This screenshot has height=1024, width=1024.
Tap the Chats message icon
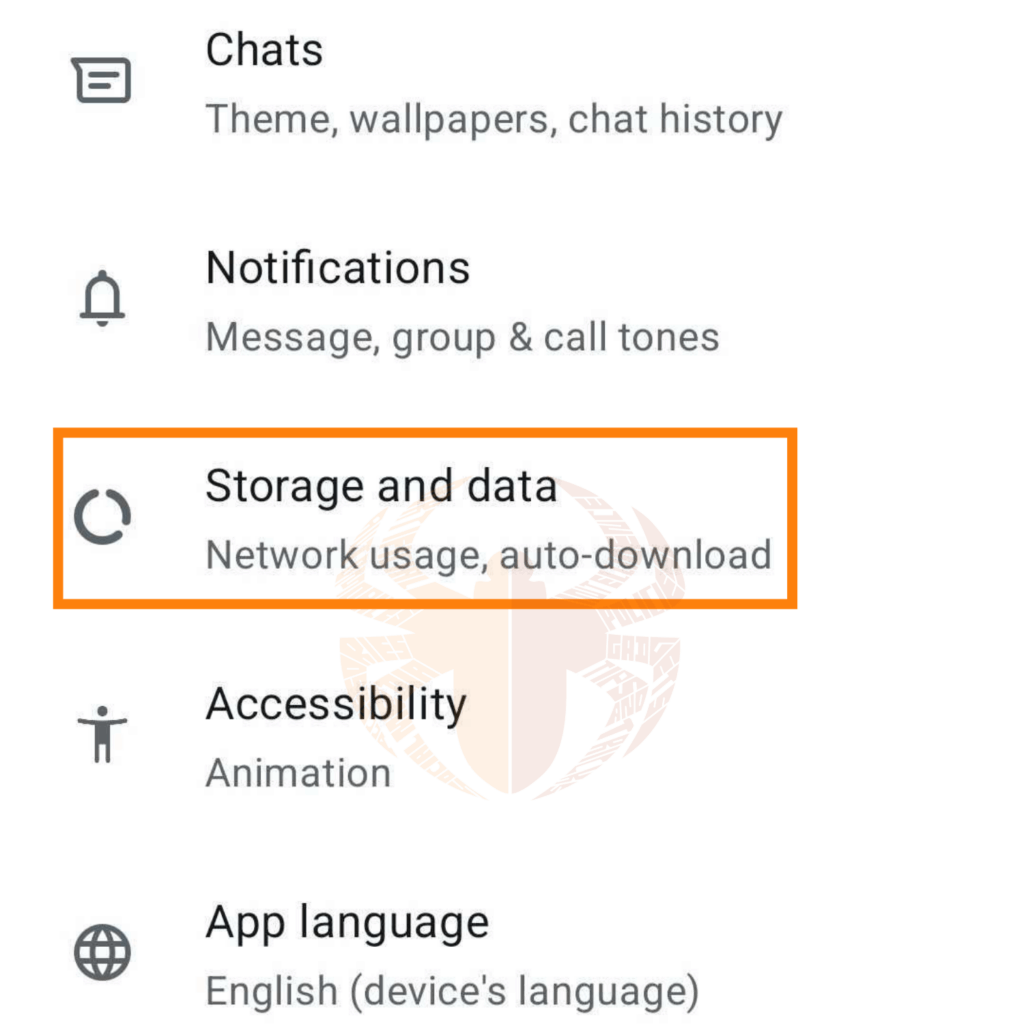[x=101, y=80]
